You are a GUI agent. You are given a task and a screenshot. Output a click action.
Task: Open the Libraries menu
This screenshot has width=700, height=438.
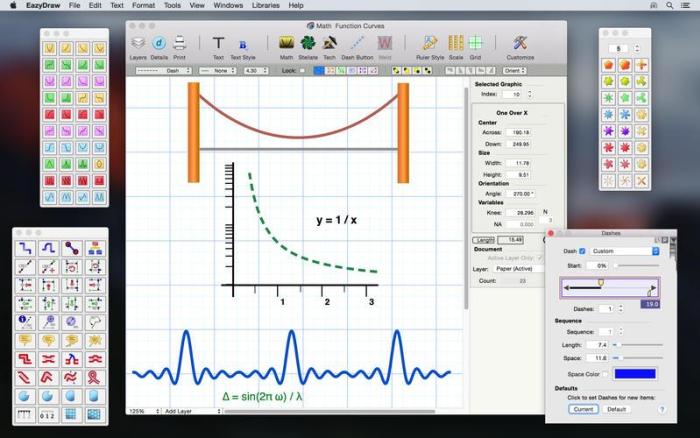point(266,5)
